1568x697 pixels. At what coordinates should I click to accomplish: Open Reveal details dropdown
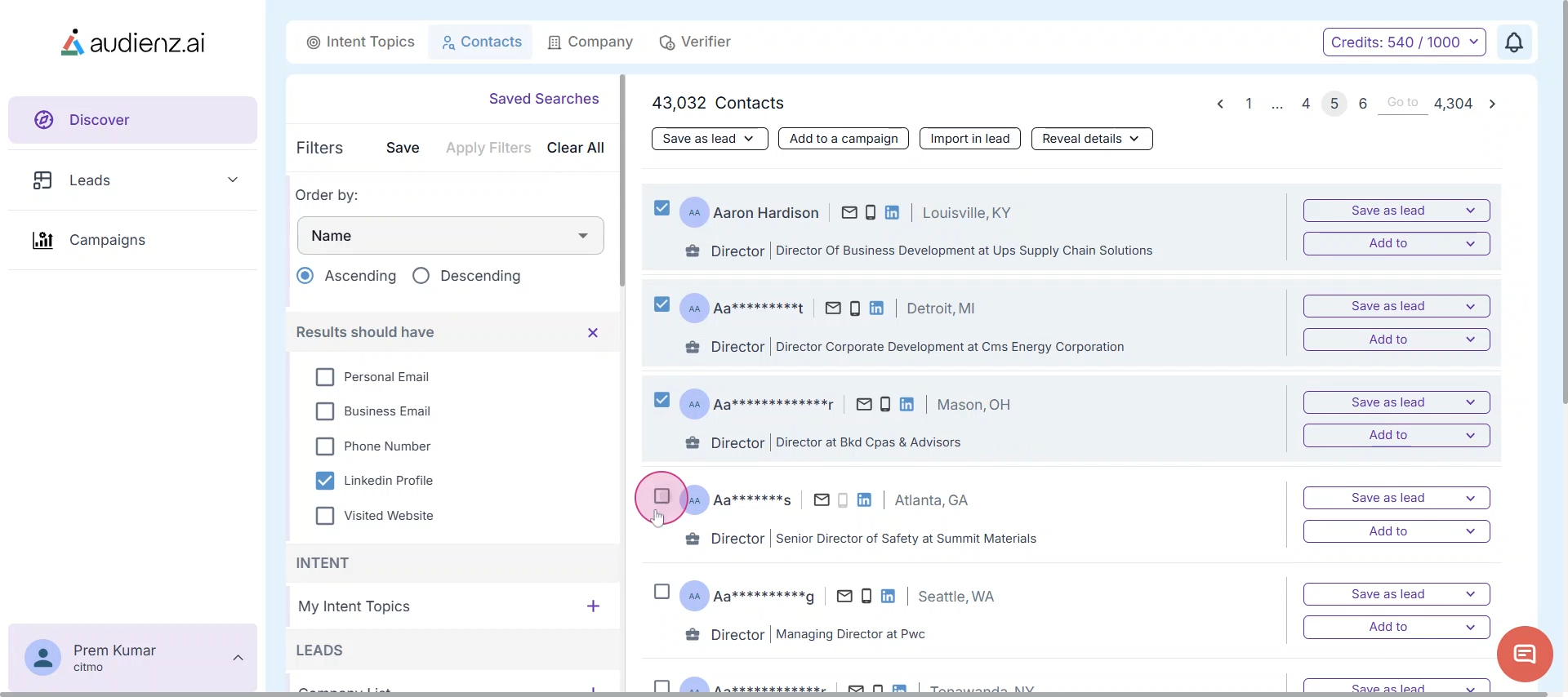tap(1092, 139)
